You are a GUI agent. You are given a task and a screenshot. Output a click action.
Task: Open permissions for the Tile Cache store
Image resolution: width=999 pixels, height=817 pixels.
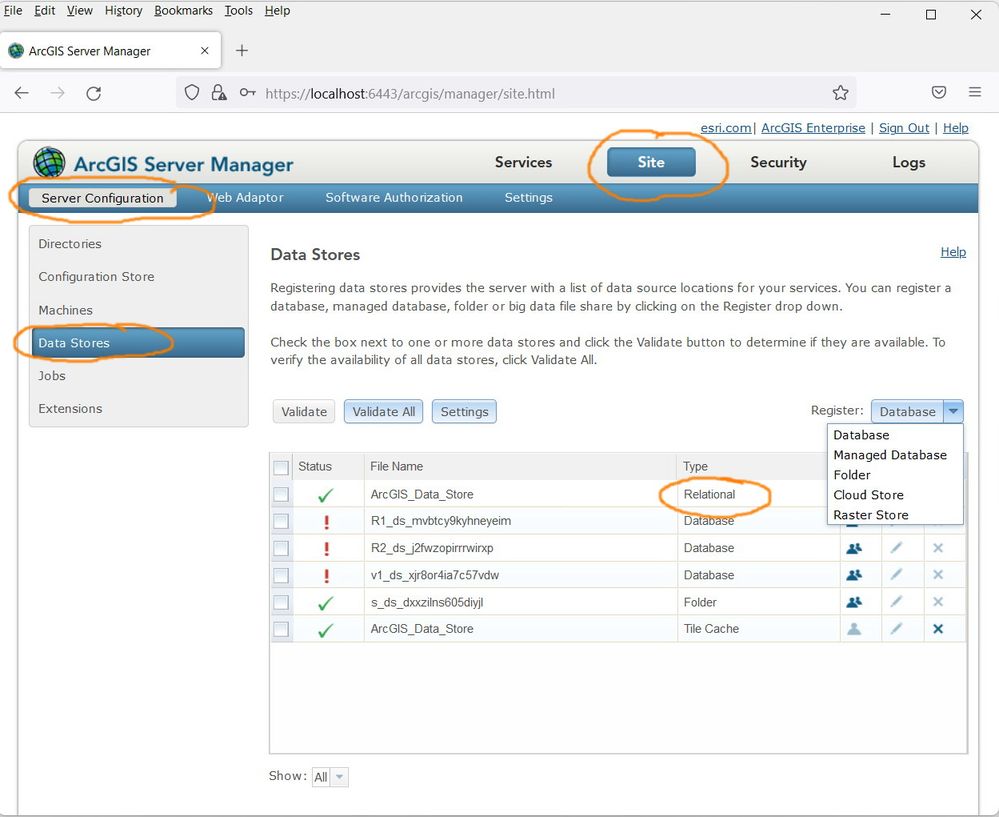tap(854, 629)
